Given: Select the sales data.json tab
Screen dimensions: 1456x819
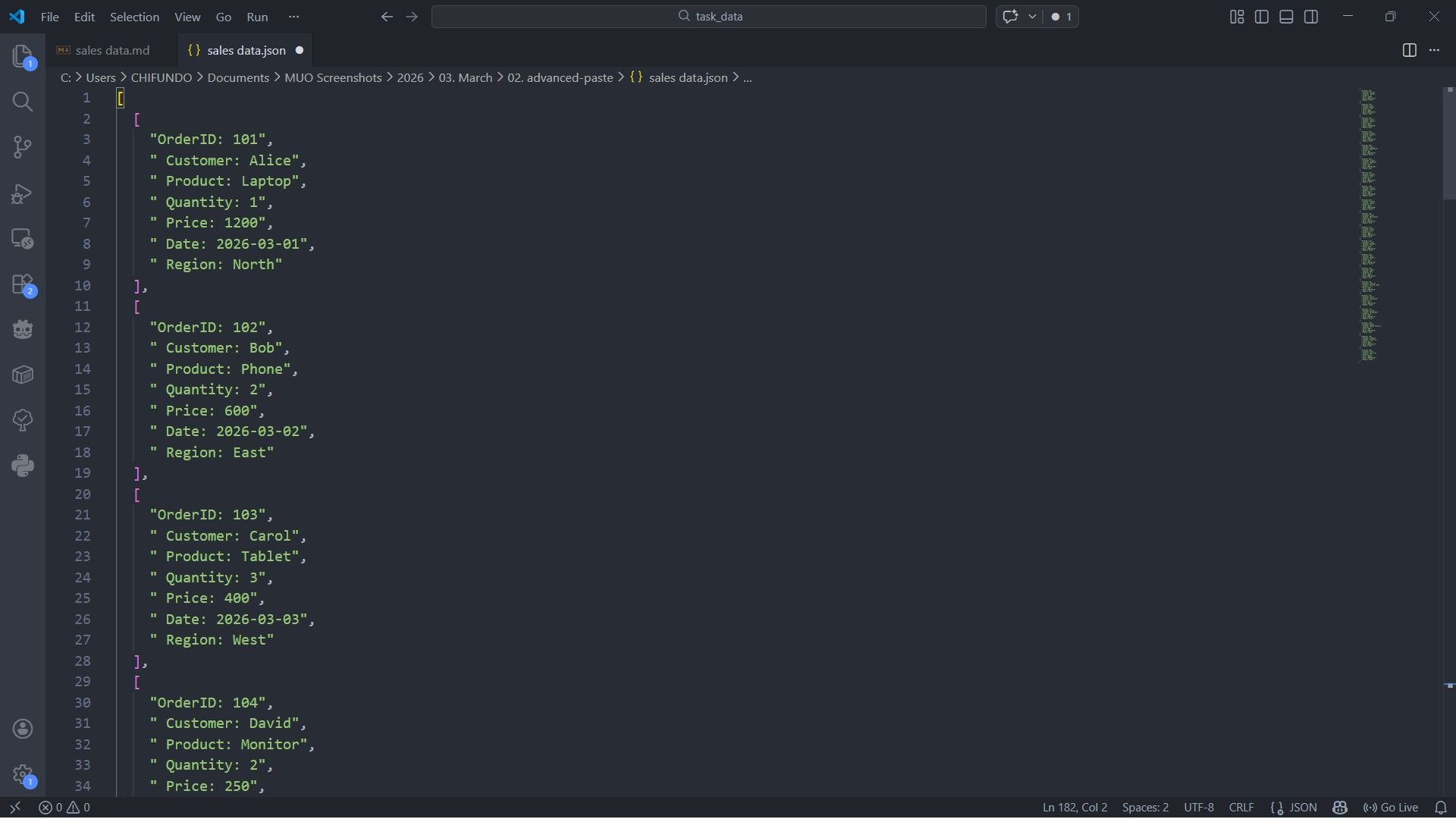Looking at the screenshot, I should 246,50.
